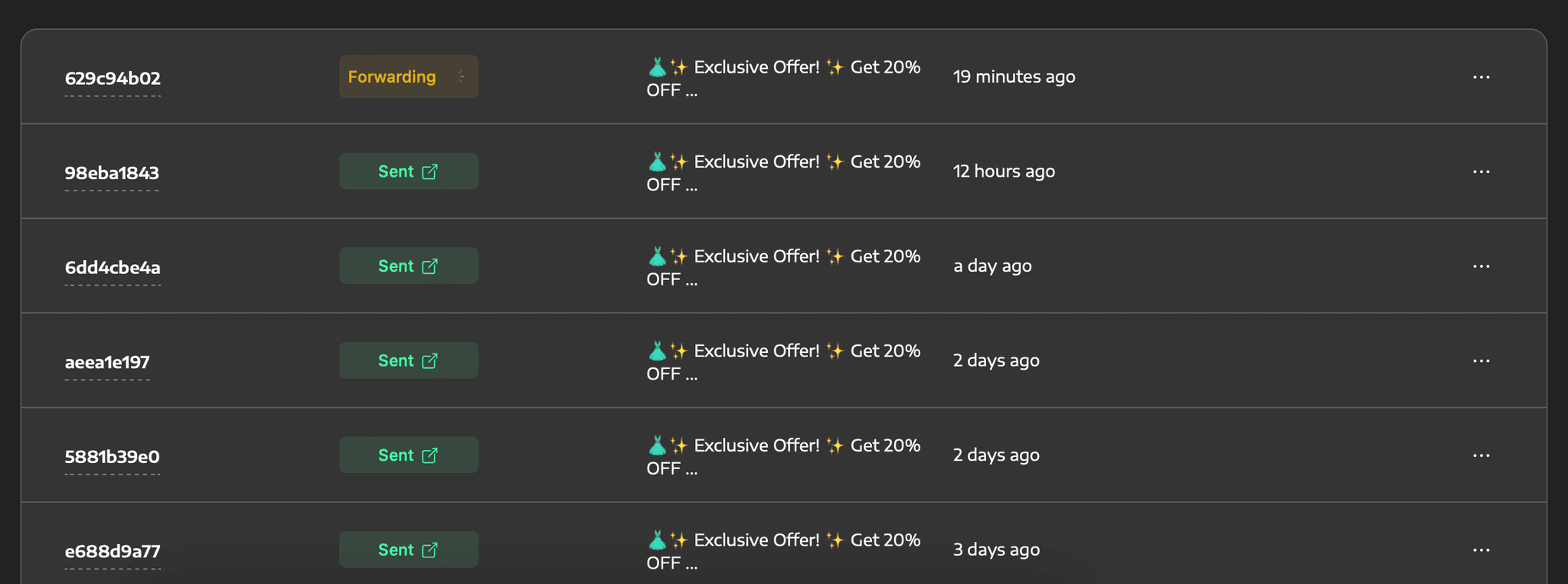Click the Sent badge from 12 hours ago

click(396, 171)
